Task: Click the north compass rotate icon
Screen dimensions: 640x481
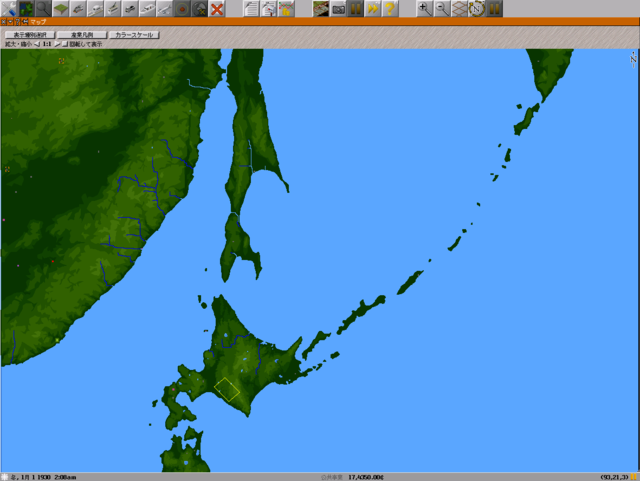Action: point(477,9)
